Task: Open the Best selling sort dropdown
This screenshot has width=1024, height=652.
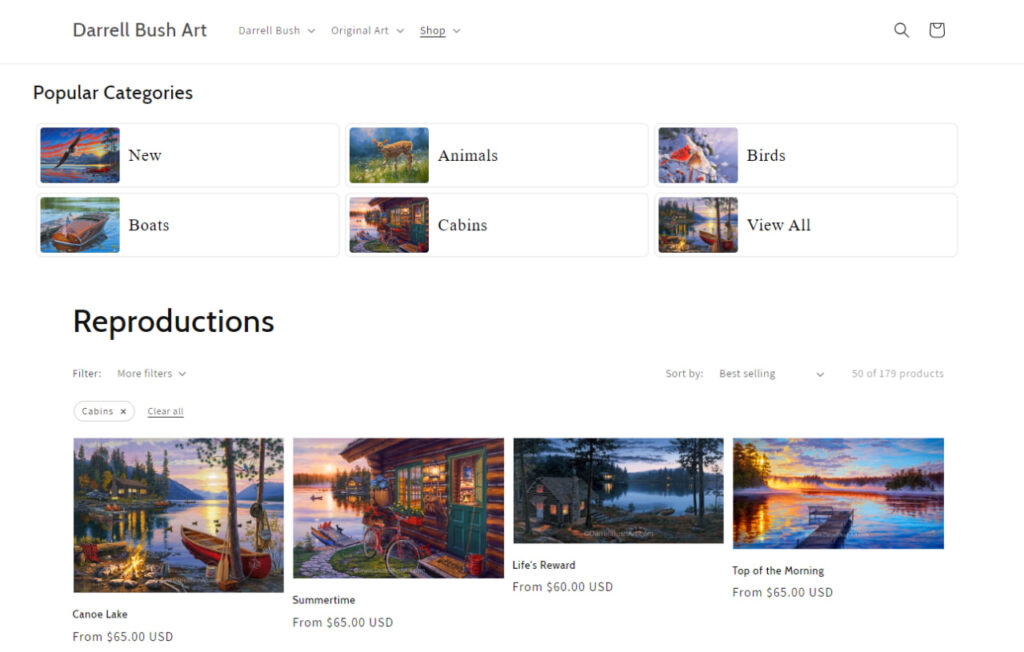Action: pos(771,374)
